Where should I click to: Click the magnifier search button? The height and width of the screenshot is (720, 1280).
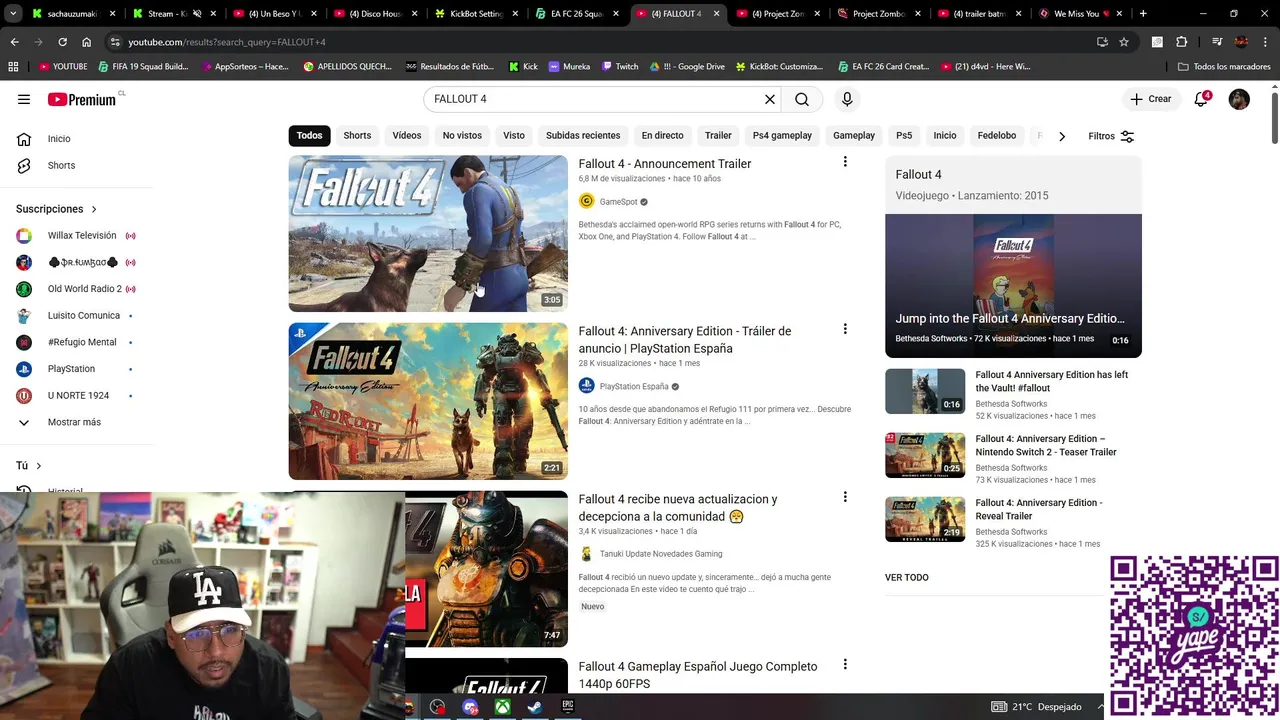tap(802, 99)
